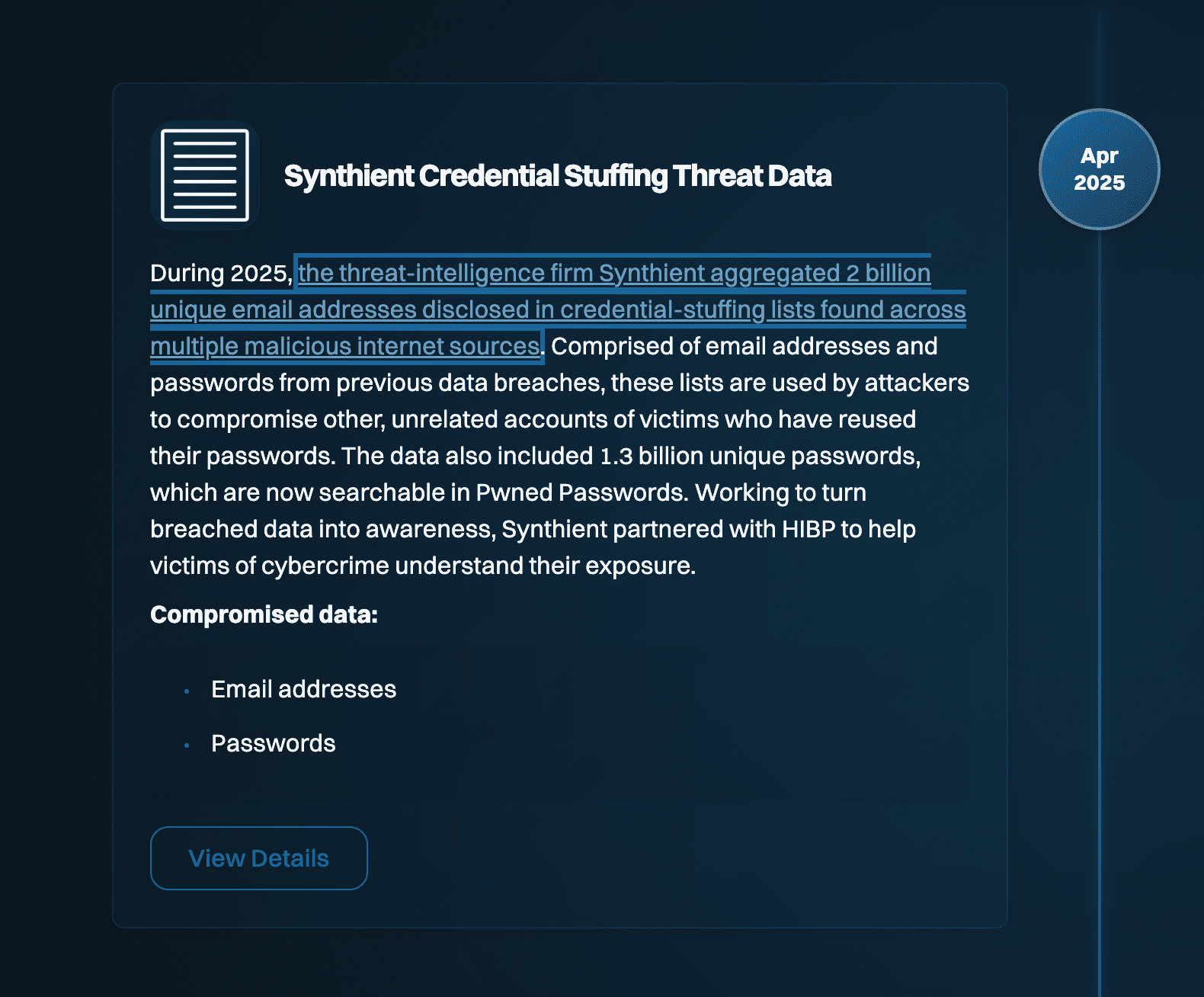Select the Email addresses list item
Image resolution: width=1204 pixels, height=997 pixels.
click(x=303, y=689)
